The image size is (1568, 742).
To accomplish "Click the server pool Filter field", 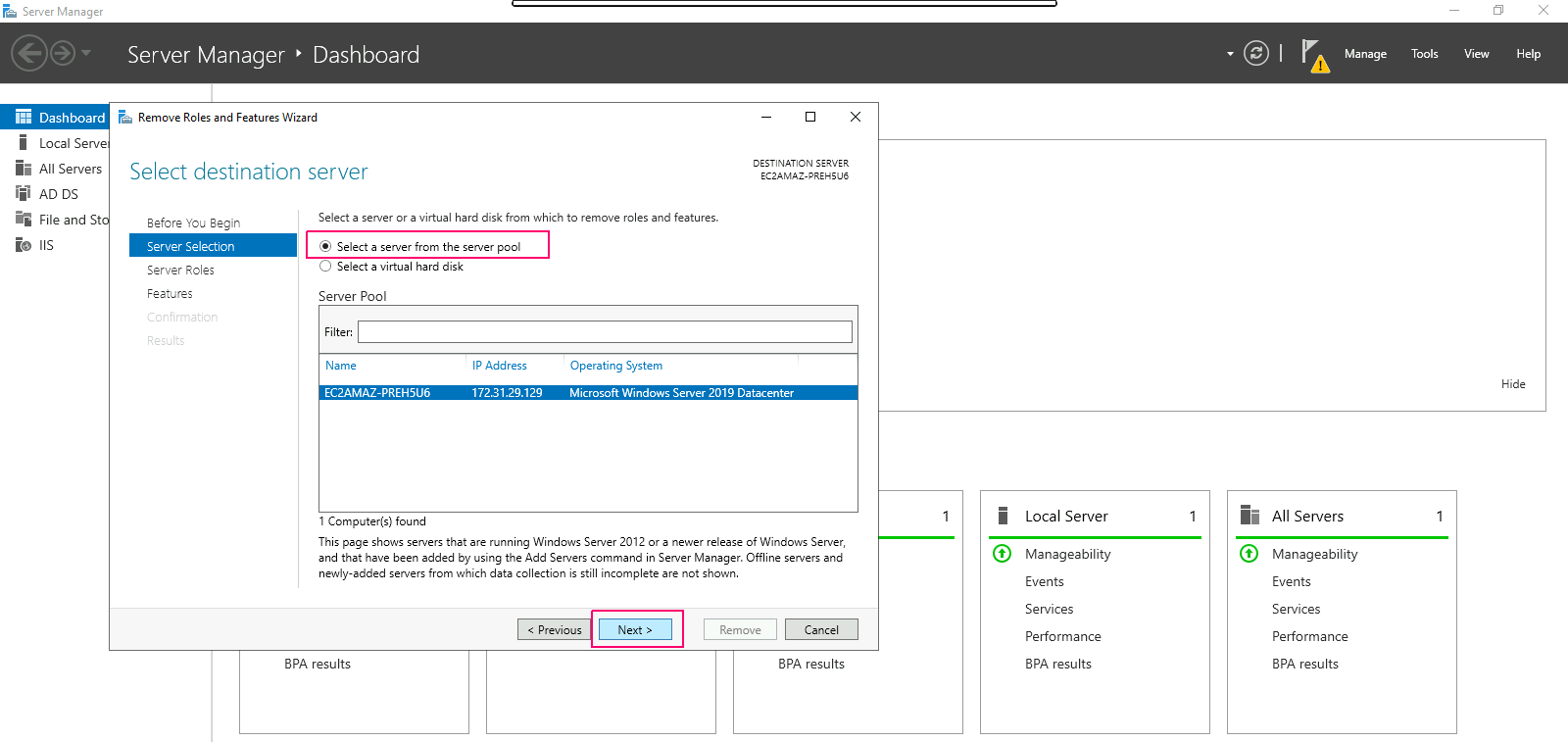I will pyautogui.click(x=605, y=331).
